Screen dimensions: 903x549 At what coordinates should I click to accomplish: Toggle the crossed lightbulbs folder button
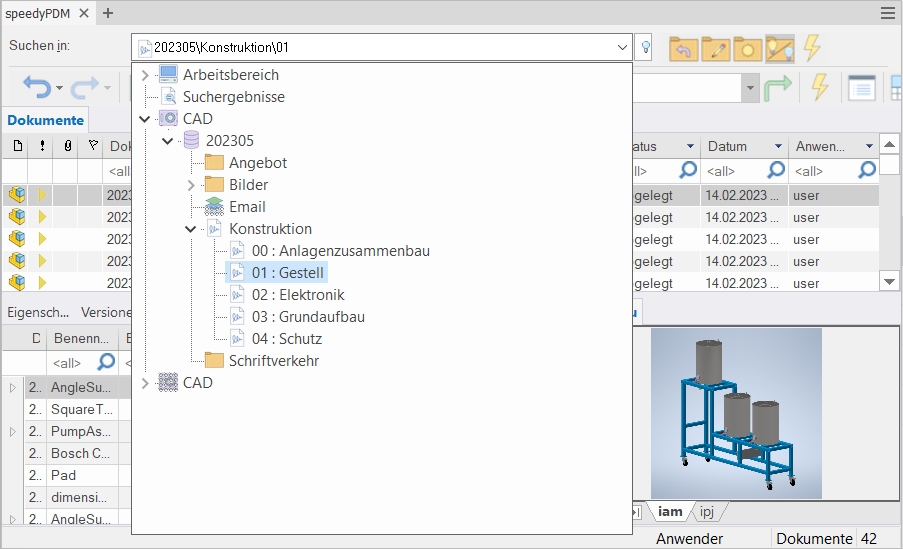pyautogui.click(x=779, y=48)
